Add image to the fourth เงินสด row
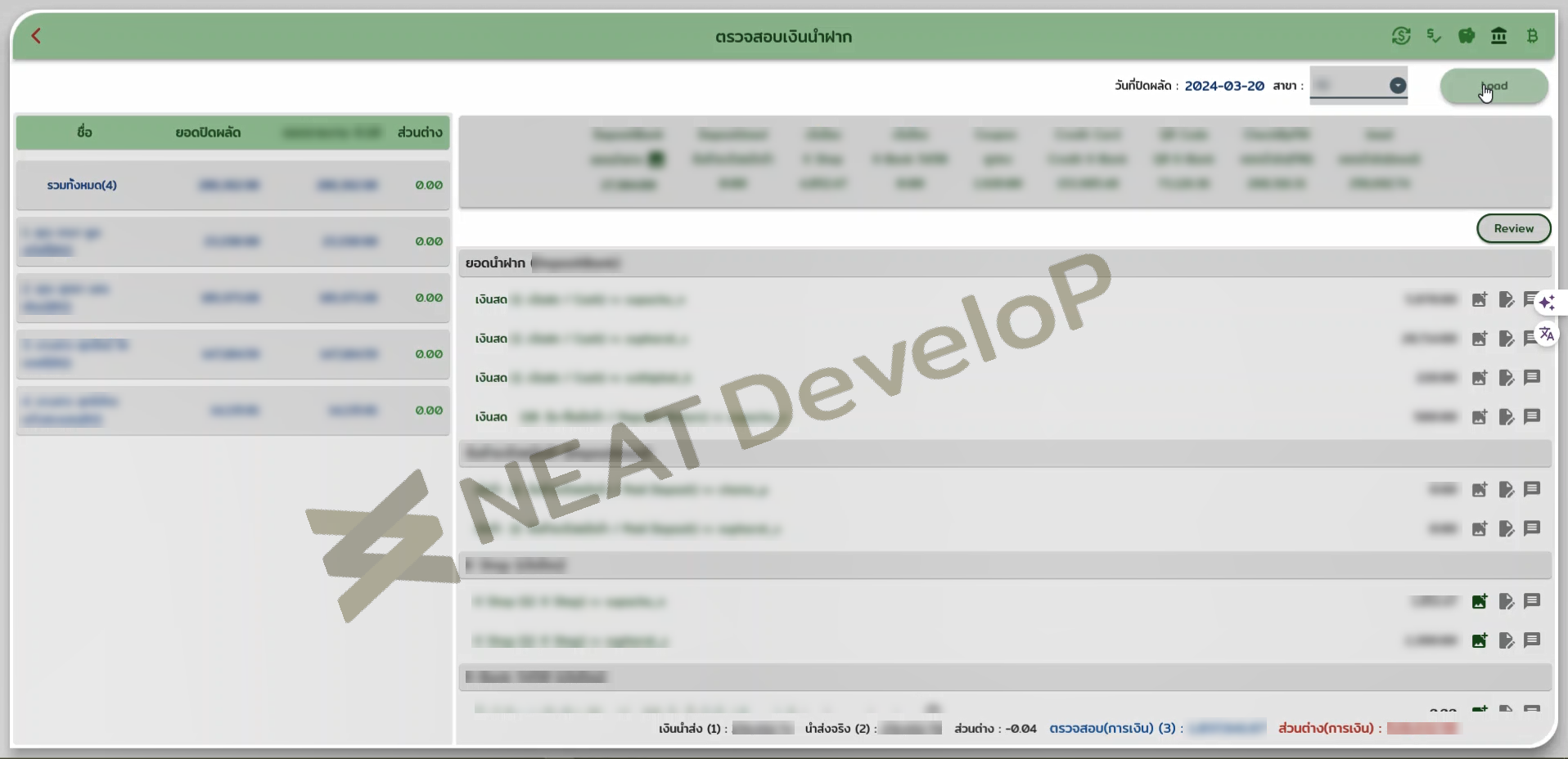 pyautogui.click(x=1480, y=417)
